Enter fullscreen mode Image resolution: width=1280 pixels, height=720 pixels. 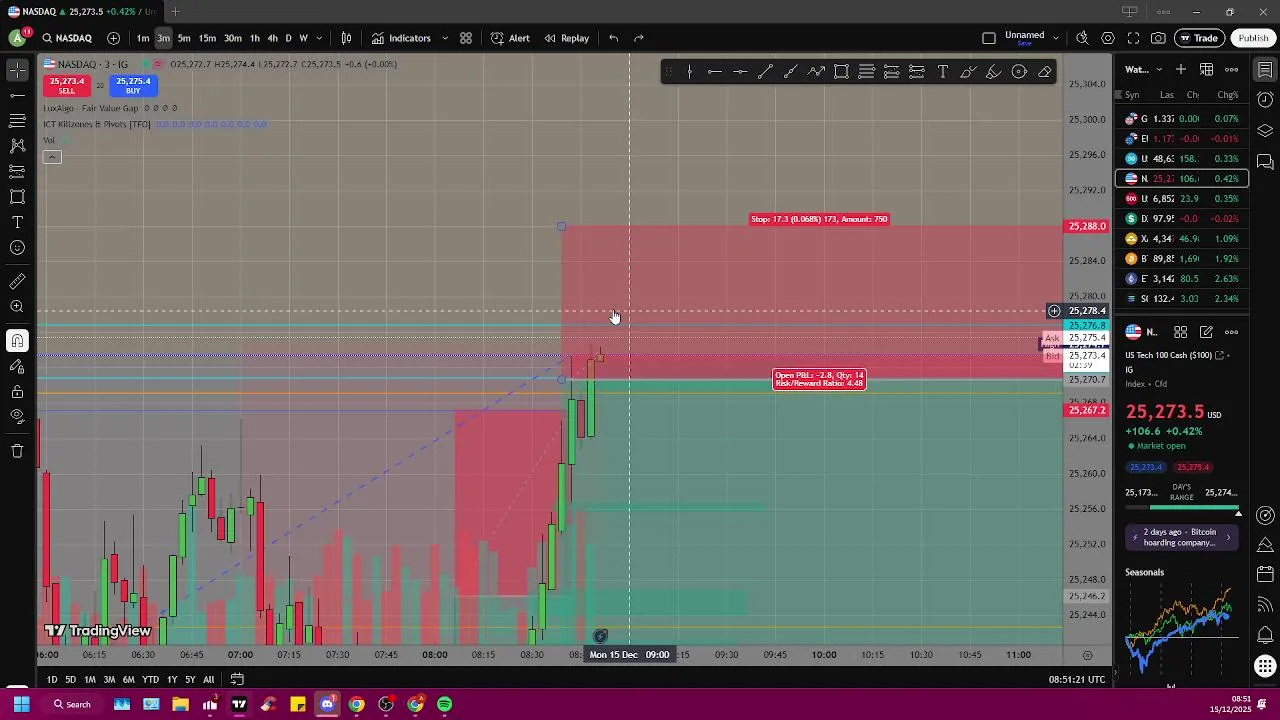(x=1133, y=38)
